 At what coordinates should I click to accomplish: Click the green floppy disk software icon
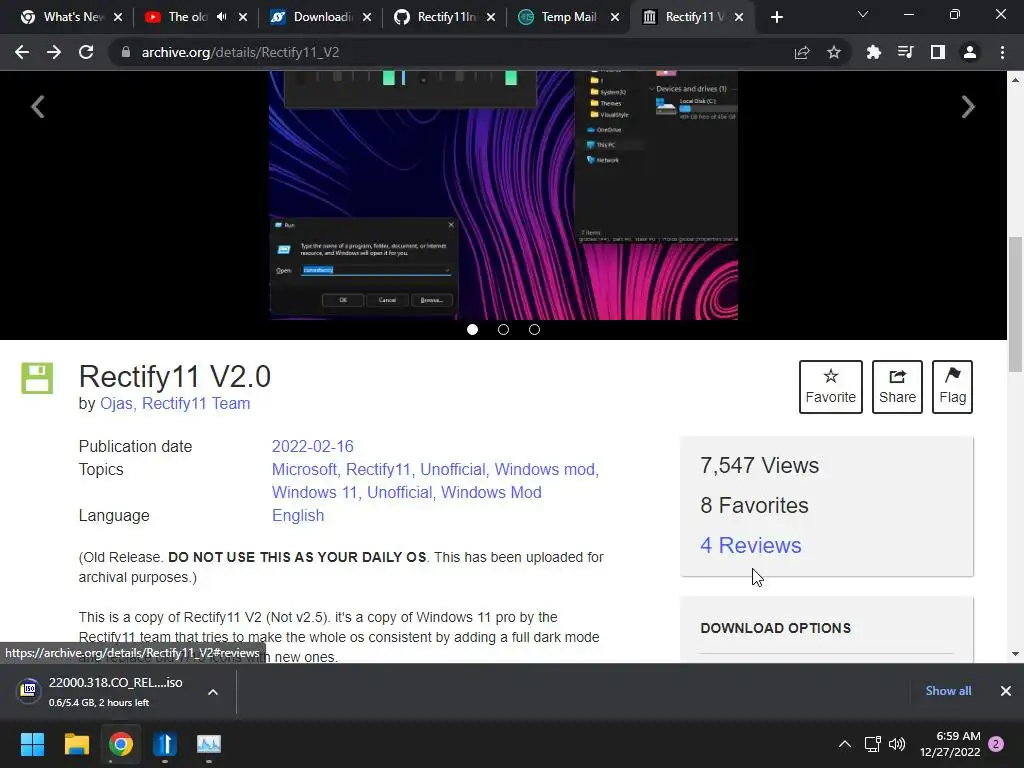[37, 378]
